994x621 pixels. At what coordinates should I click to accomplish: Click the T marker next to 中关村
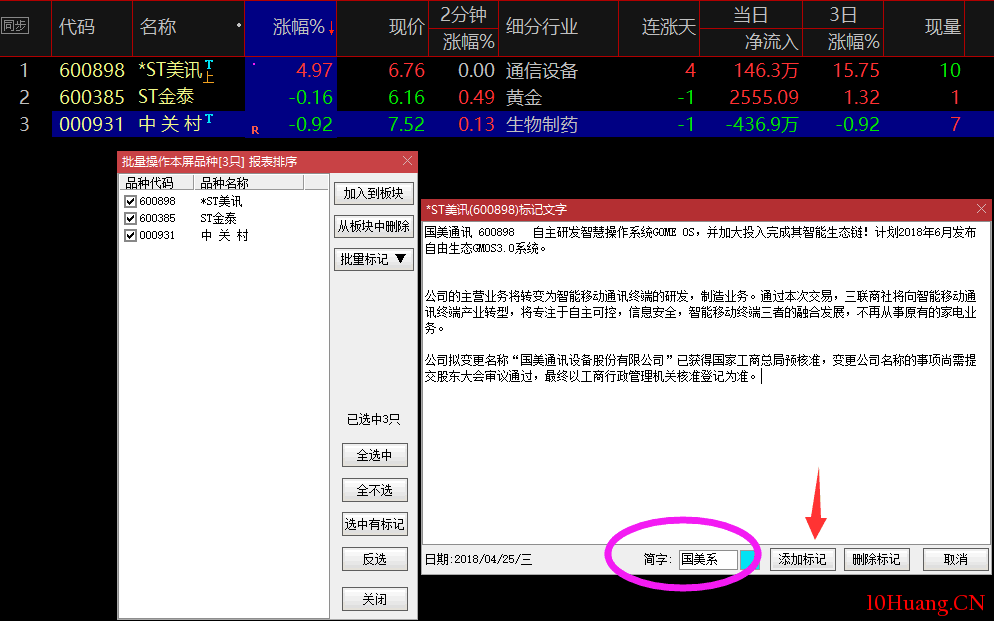tap(209, 118)
